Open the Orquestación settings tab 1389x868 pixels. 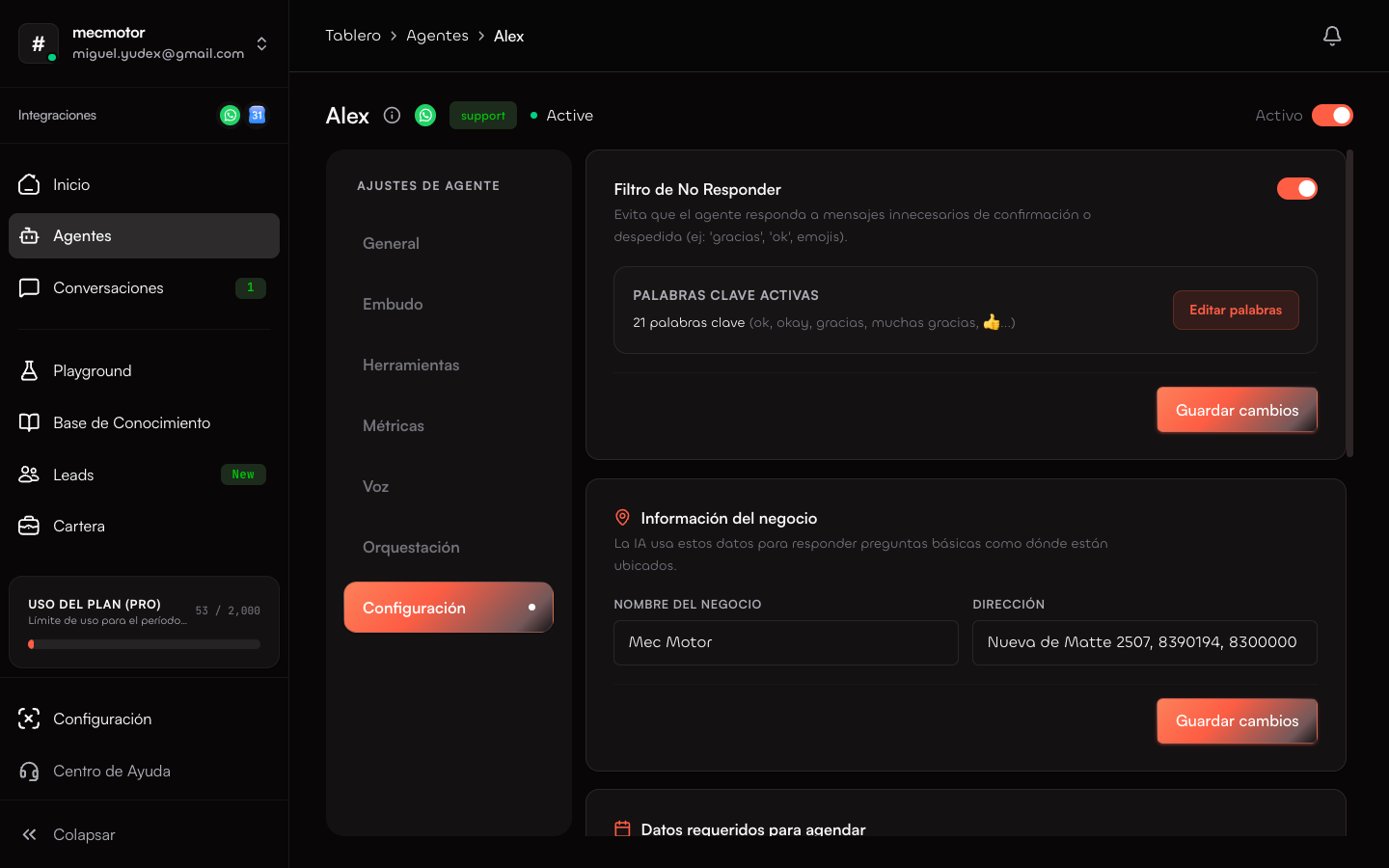(449, 547)
